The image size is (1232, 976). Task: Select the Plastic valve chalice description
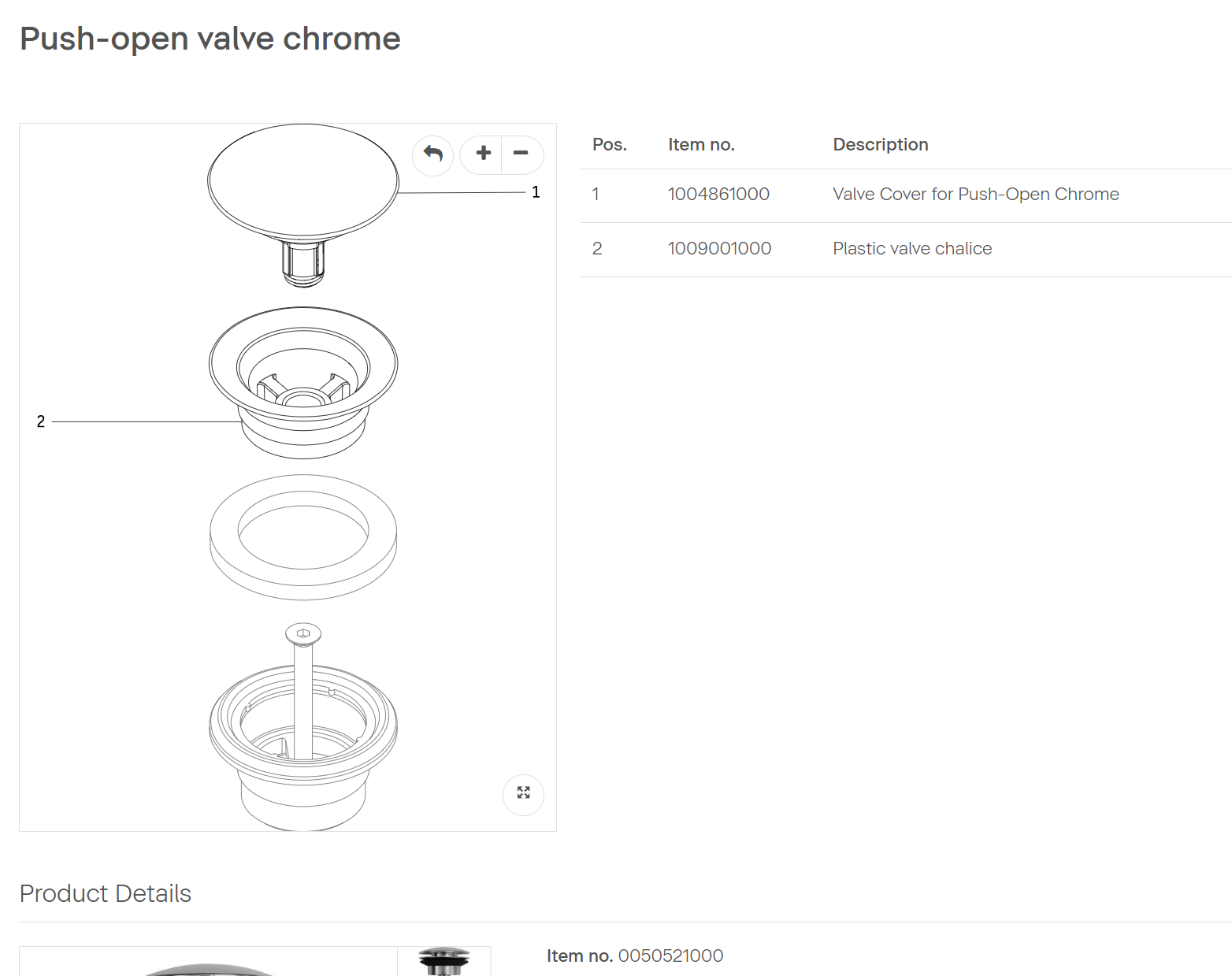(x=912, y=249)
